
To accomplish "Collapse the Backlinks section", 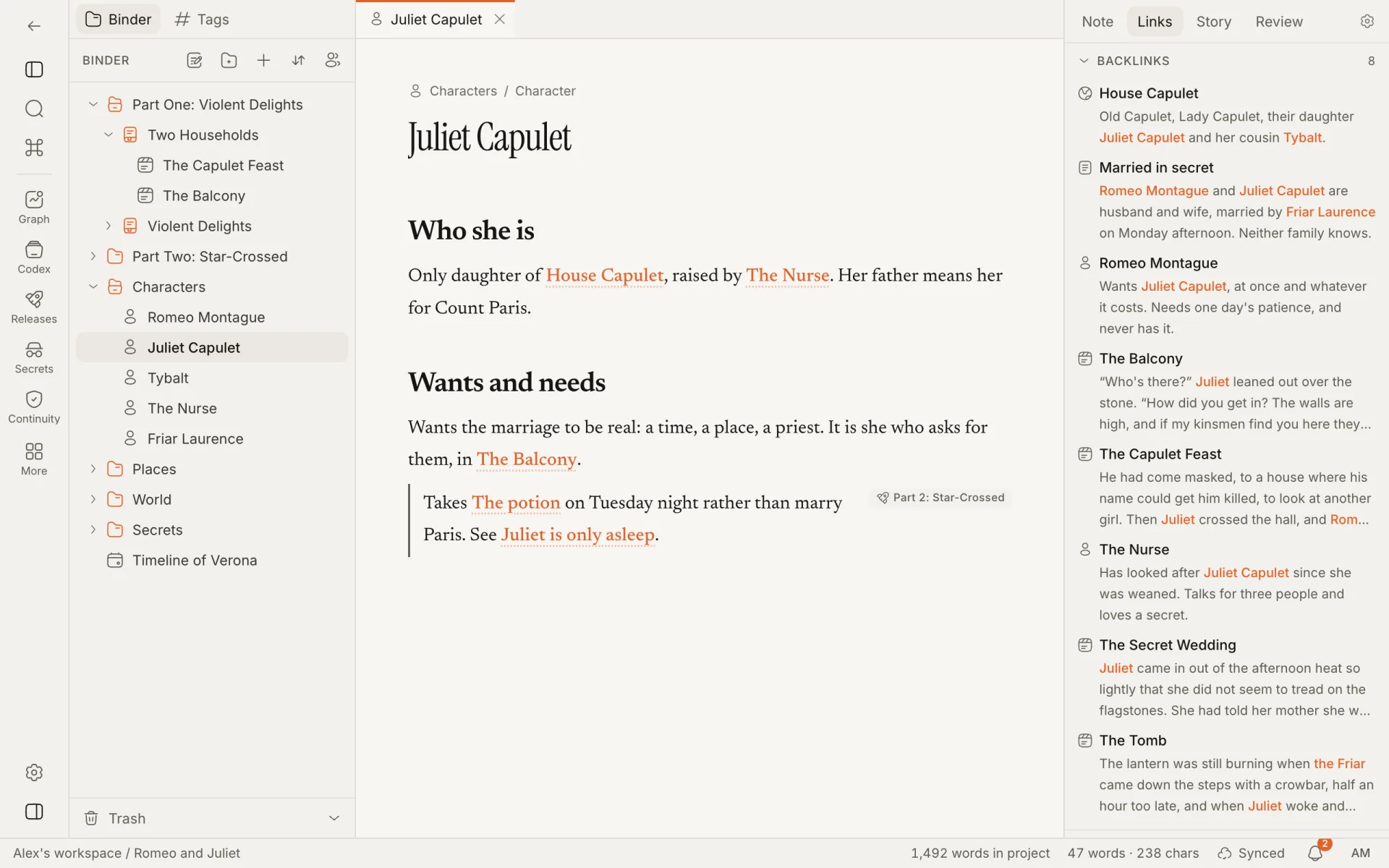I will (1084, 61).
